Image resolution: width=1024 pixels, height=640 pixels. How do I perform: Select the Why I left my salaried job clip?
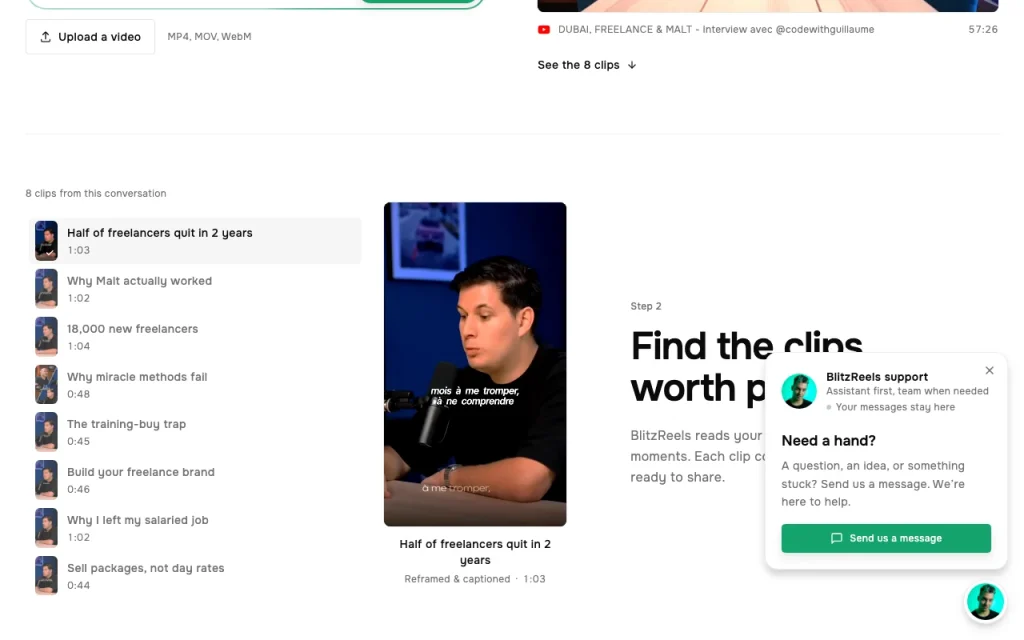tap(195, 528)
